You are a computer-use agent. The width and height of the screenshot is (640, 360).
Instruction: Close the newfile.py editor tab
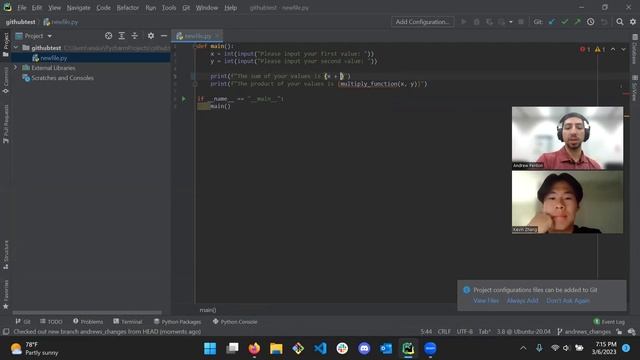[217, 36]
